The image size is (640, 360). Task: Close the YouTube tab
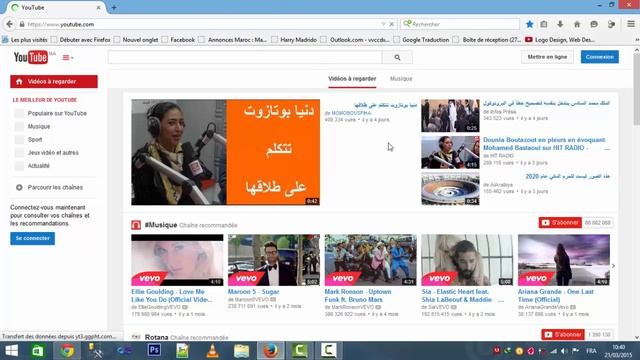coord(98,7)
